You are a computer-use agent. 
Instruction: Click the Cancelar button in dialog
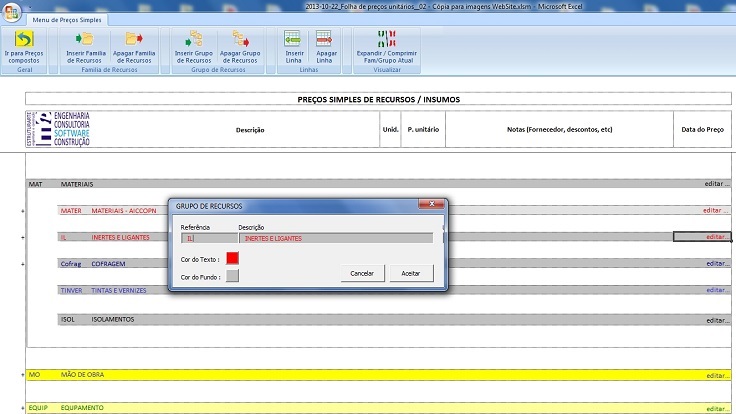(362, 273)
